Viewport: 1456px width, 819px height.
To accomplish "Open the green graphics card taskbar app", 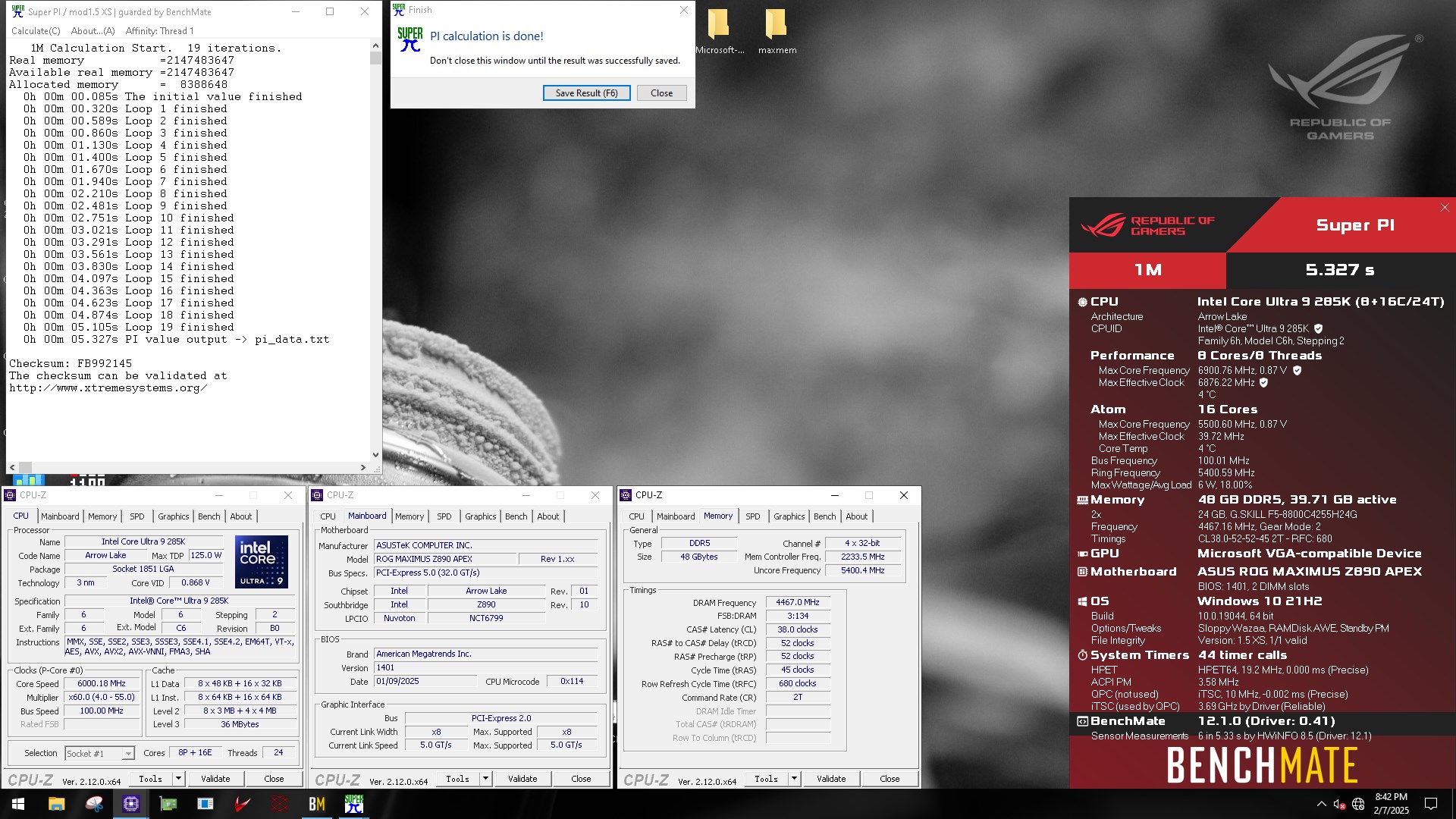I will point(168,804).
